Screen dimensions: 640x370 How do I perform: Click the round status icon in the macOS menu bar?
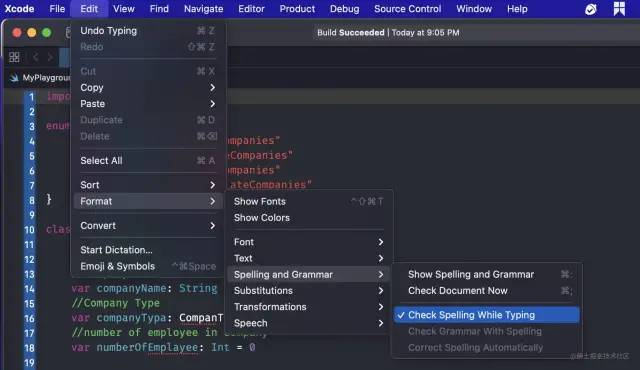[591, 9]
